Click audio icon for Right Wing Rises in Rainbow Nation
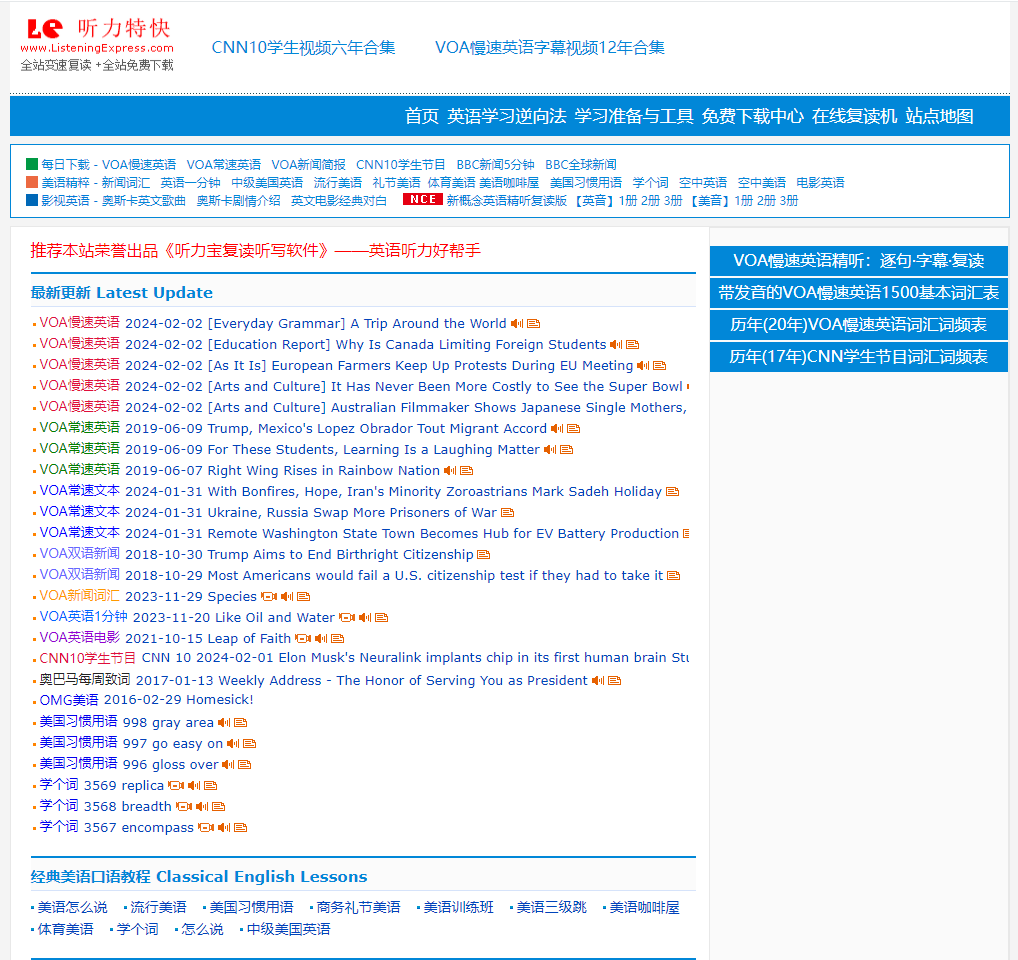This screenshot has height=960, width=1018. pos(450,471)
